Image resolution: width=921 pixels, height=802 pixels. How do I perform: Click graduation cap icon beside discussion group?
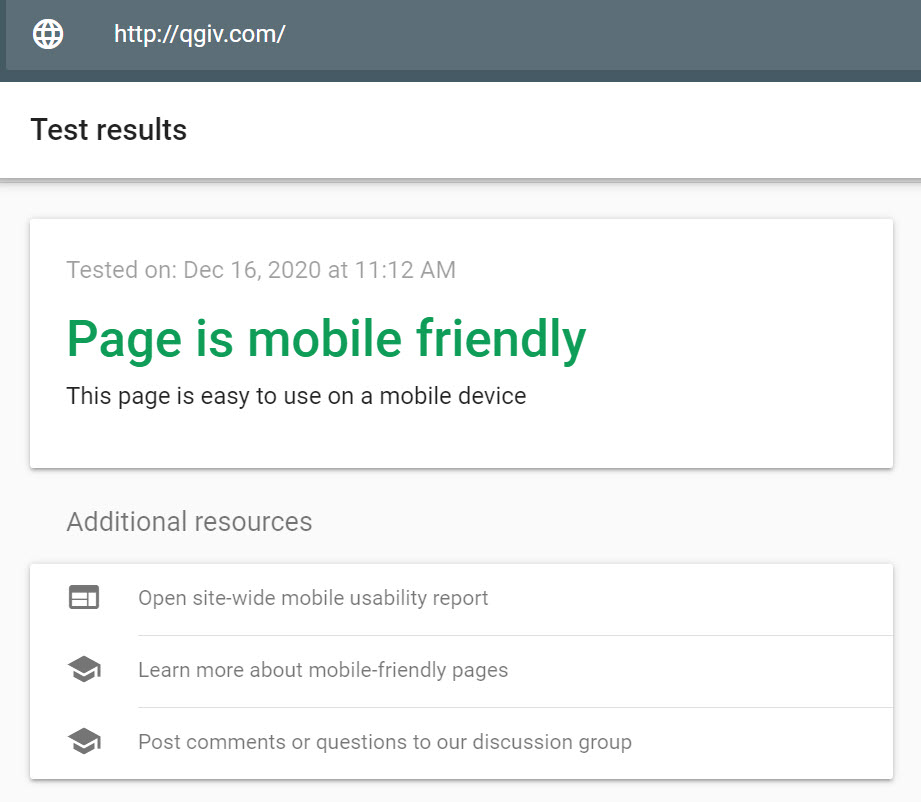click(84, 741)
